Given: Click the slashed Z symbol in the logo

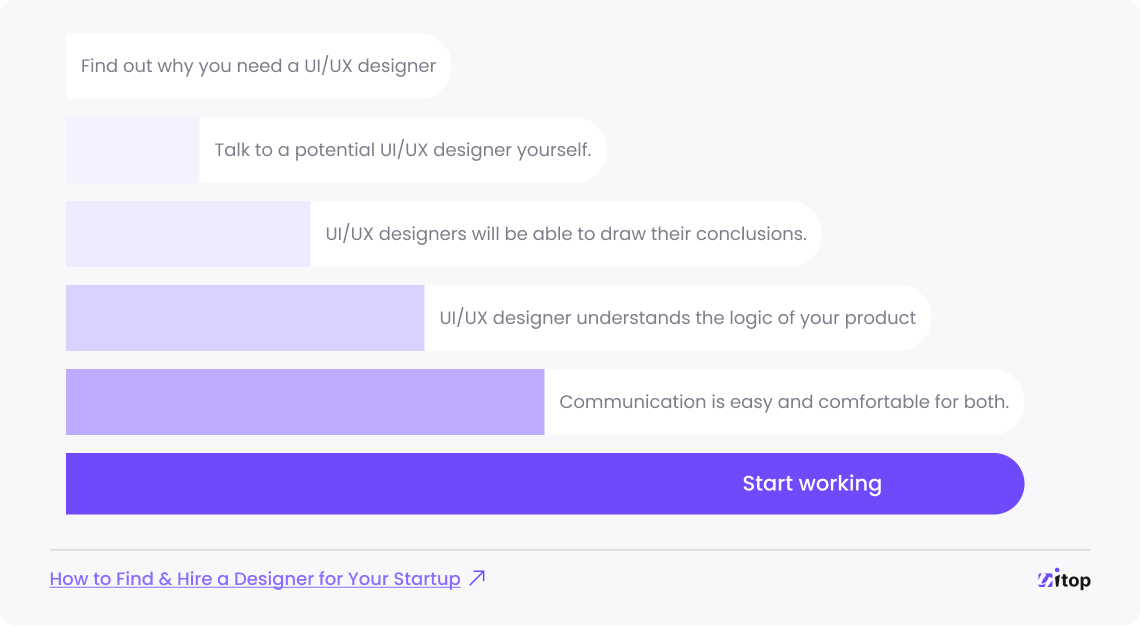Looking at the screenshot, I should coord(1045,580).
